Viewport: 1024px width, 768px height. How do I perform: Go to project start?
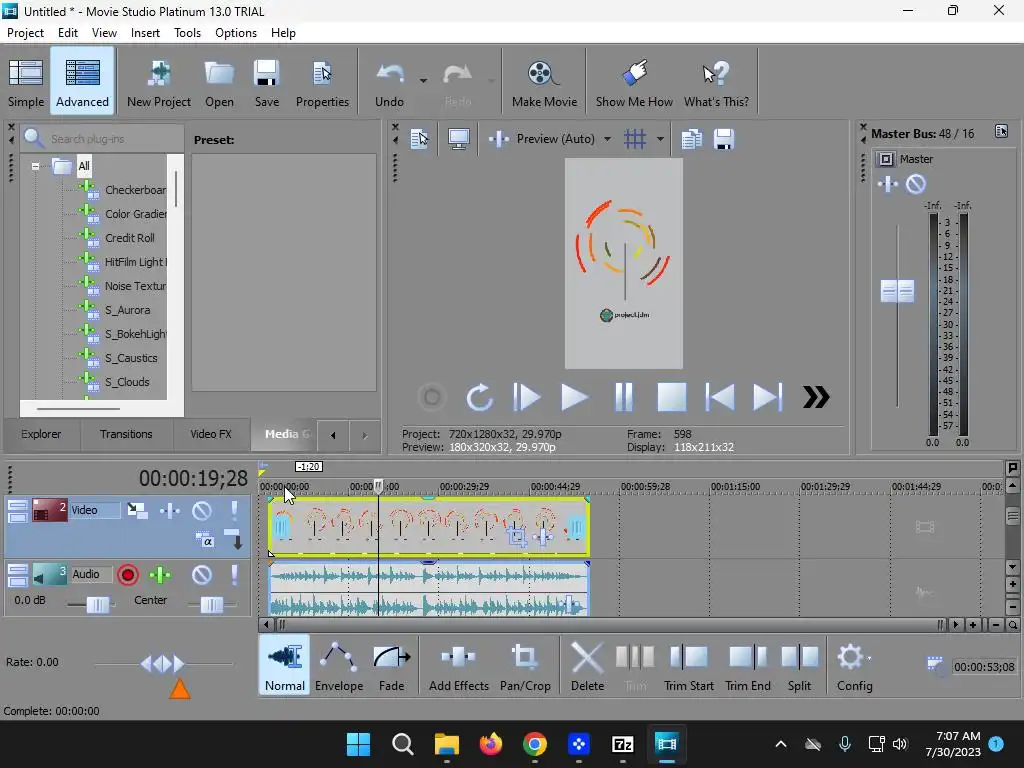pos(720,397)
